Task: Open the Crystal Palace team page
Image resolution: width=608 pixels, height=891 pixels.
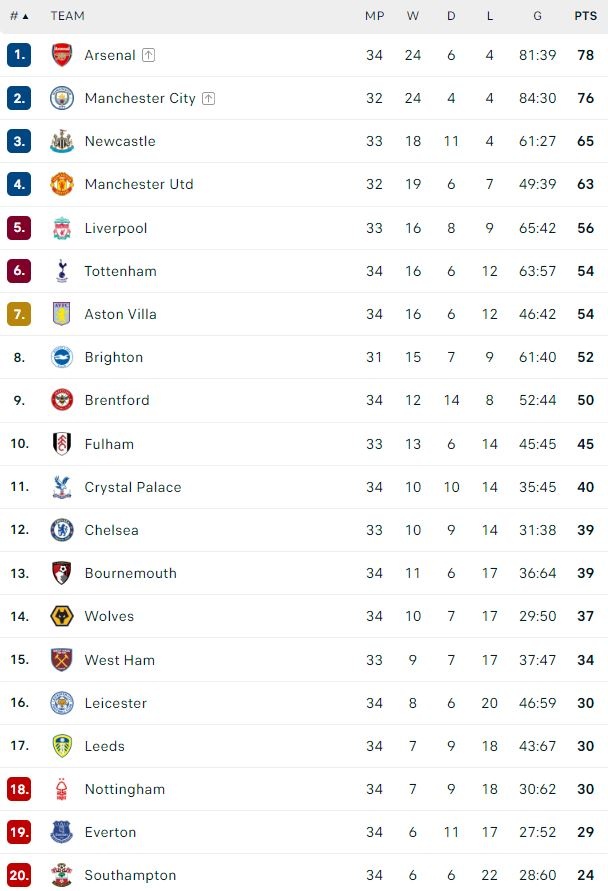Action: pos(133,487)
